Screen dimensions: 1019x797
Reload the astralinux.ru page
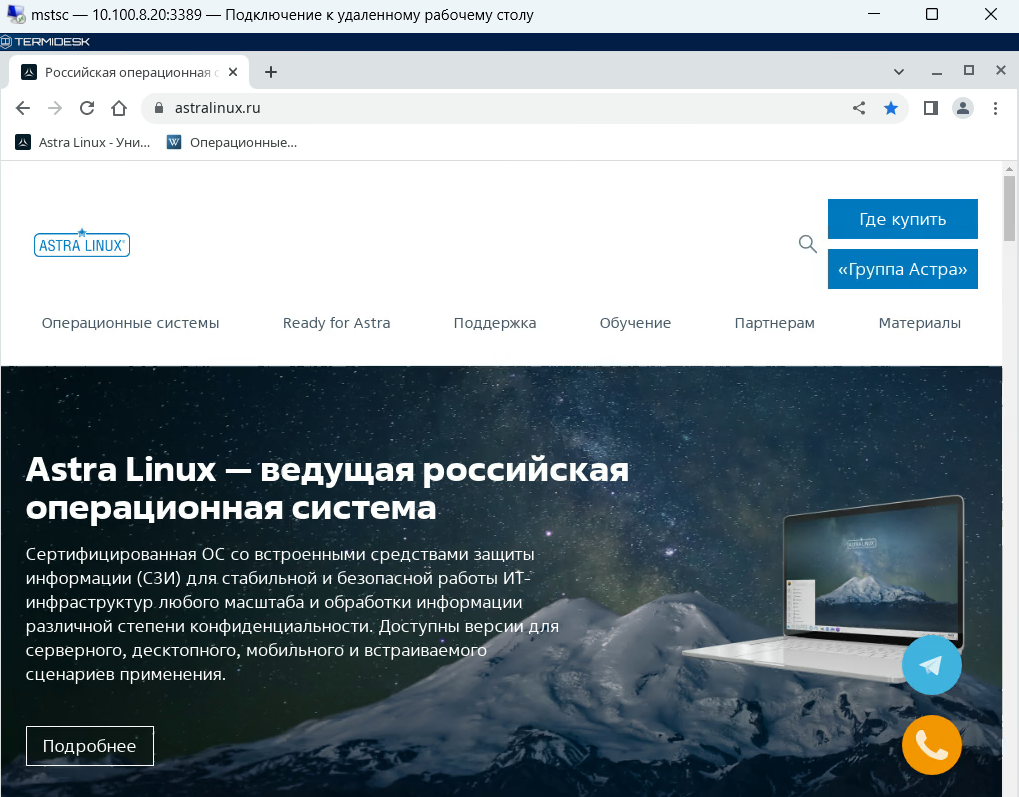(x=87, y=108)
